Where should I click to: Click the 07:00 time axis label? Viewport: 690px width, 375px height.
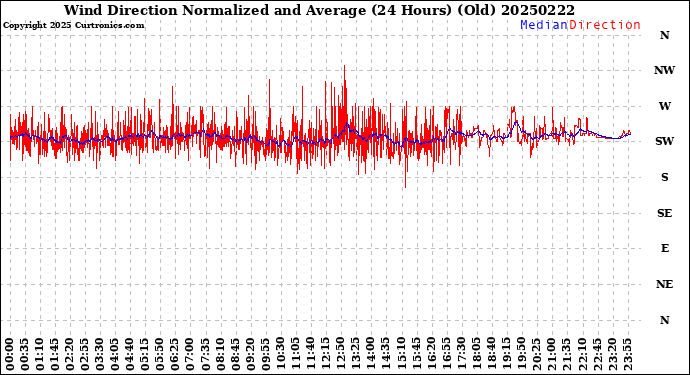tap(190, 354)
